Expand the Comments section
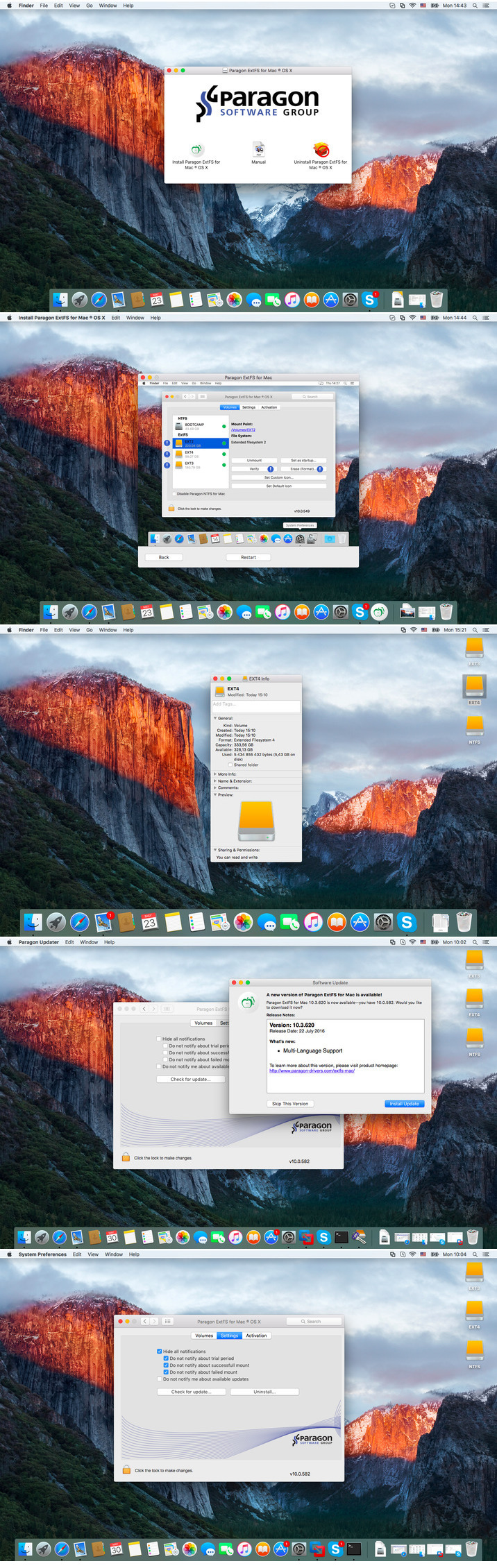This screenshot has height=1568, width=497. click(215, 788)
